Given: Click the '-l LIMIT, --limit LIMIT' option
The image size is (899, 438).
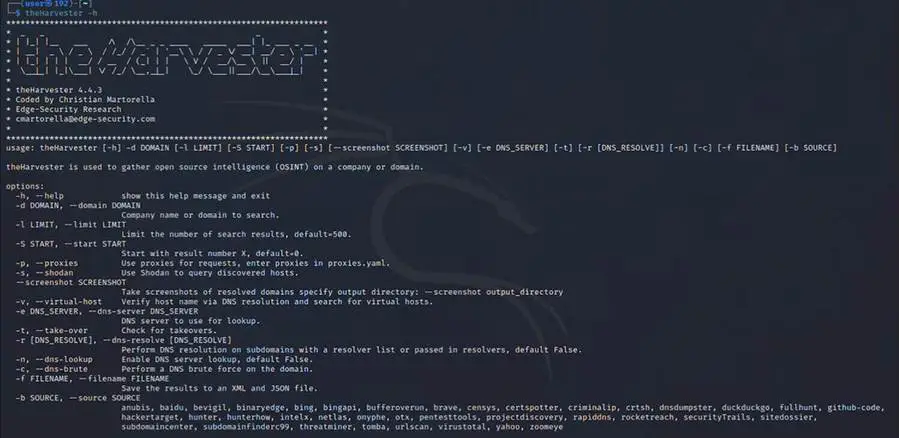Looking at the screenshot, I should click(71, 225).
